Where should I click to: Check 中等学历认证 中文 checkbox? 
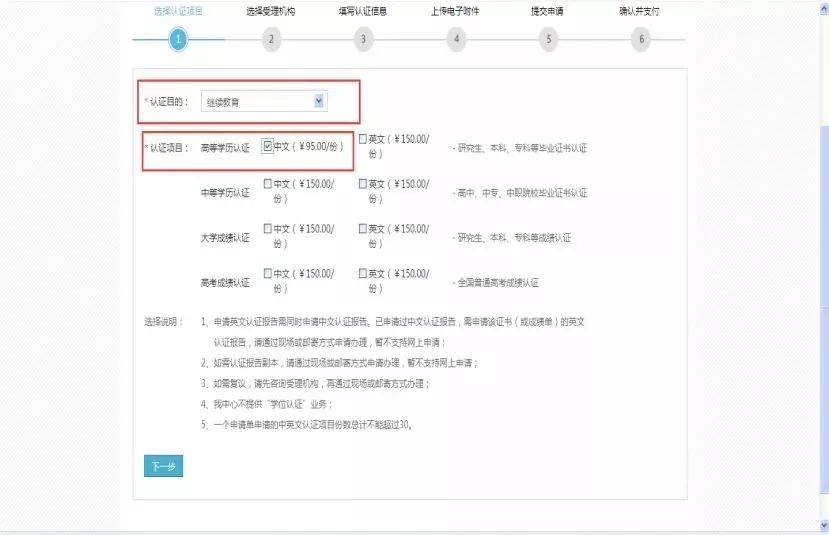click(x=268, y=183)
